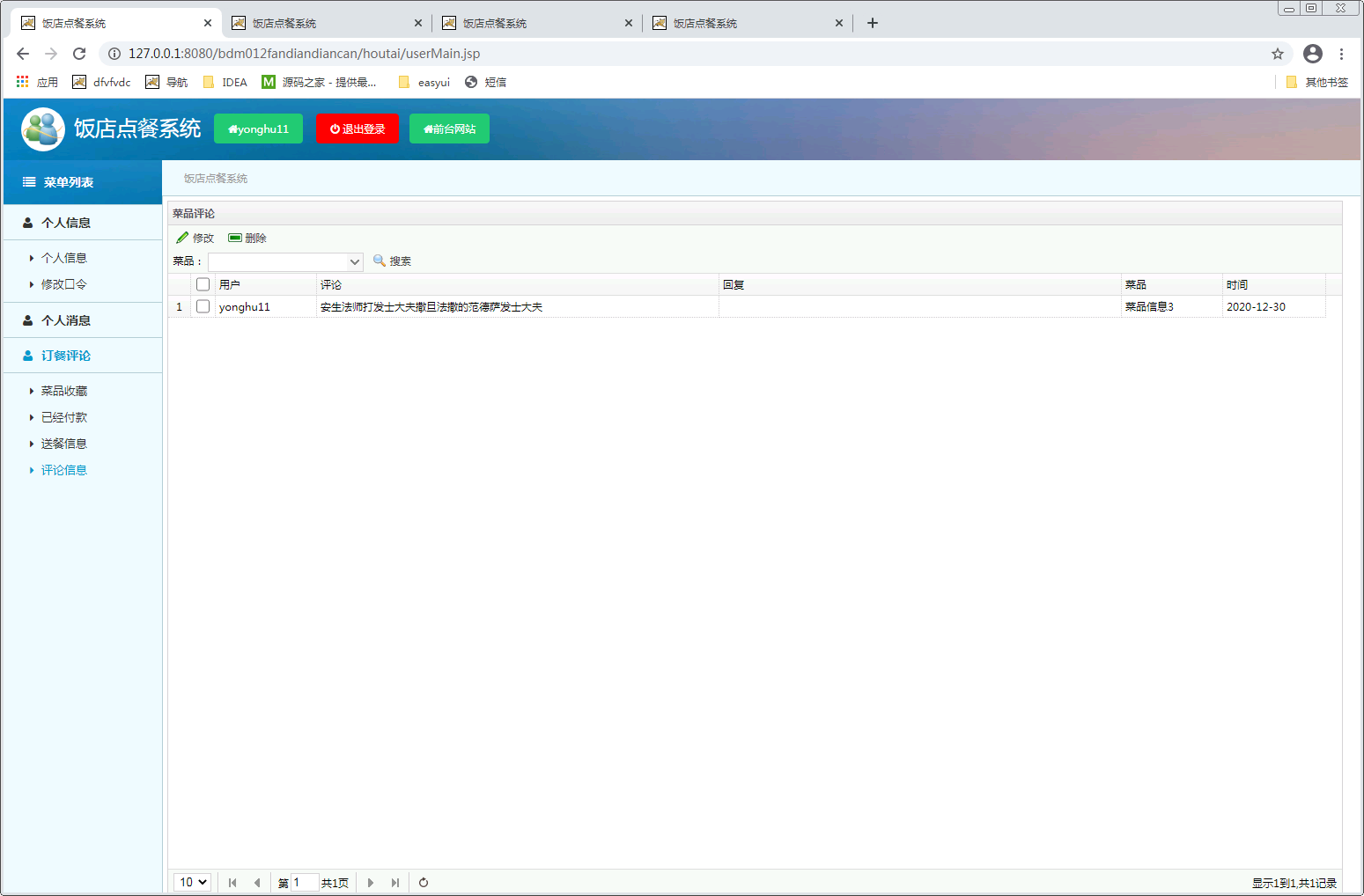Viewport: 1364px width, 896px height.
Task: Switch to the third 饭店点餐系统 browser tab
Action: point(537,23)
